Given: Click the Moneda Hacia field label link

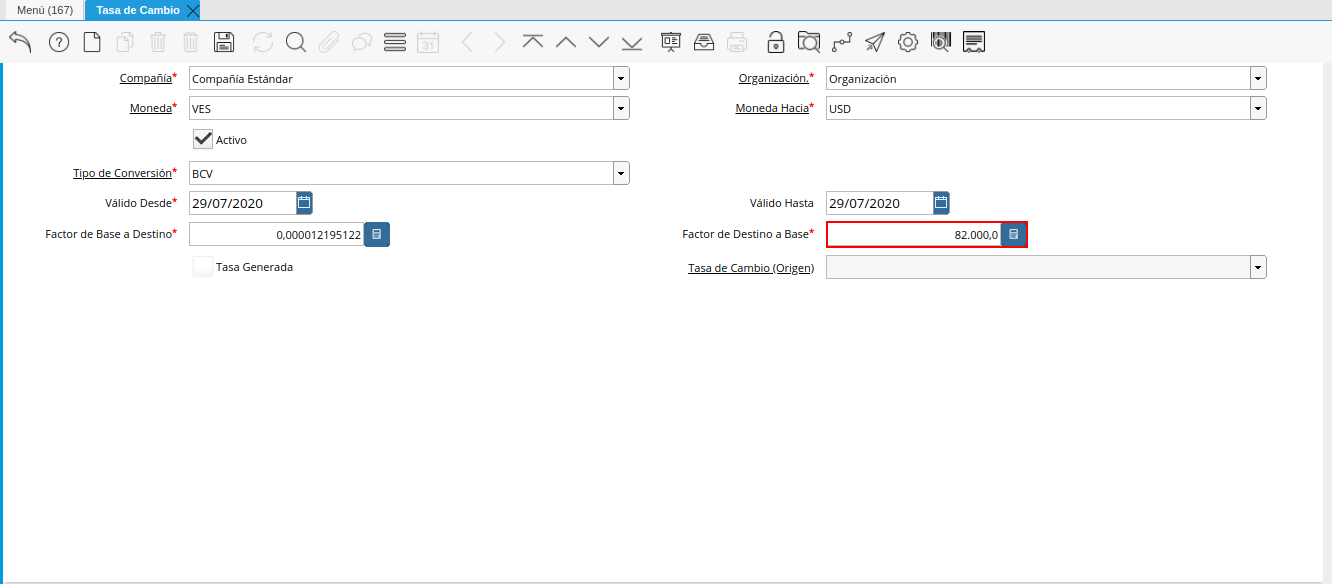Looking at the screenshot, I should pos(772,108).
